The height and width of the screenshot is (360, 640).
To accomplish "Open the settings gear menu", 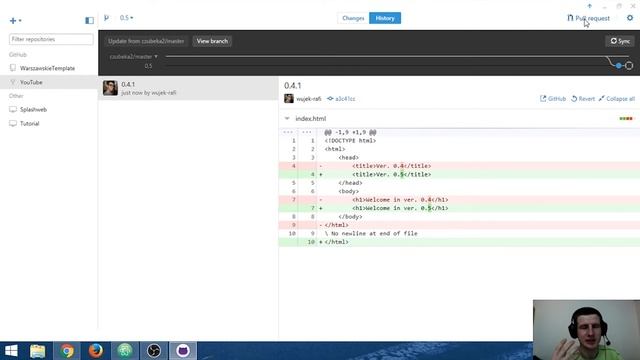I will pyautogui.click(x=630, y=18).
